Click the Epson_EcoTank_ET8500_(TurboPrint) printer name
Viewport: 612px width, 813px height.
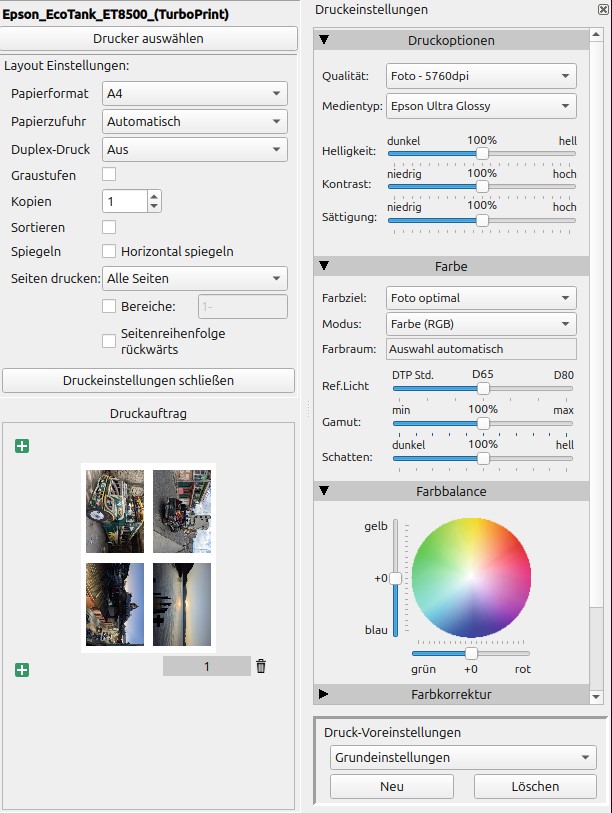[115, 14]
